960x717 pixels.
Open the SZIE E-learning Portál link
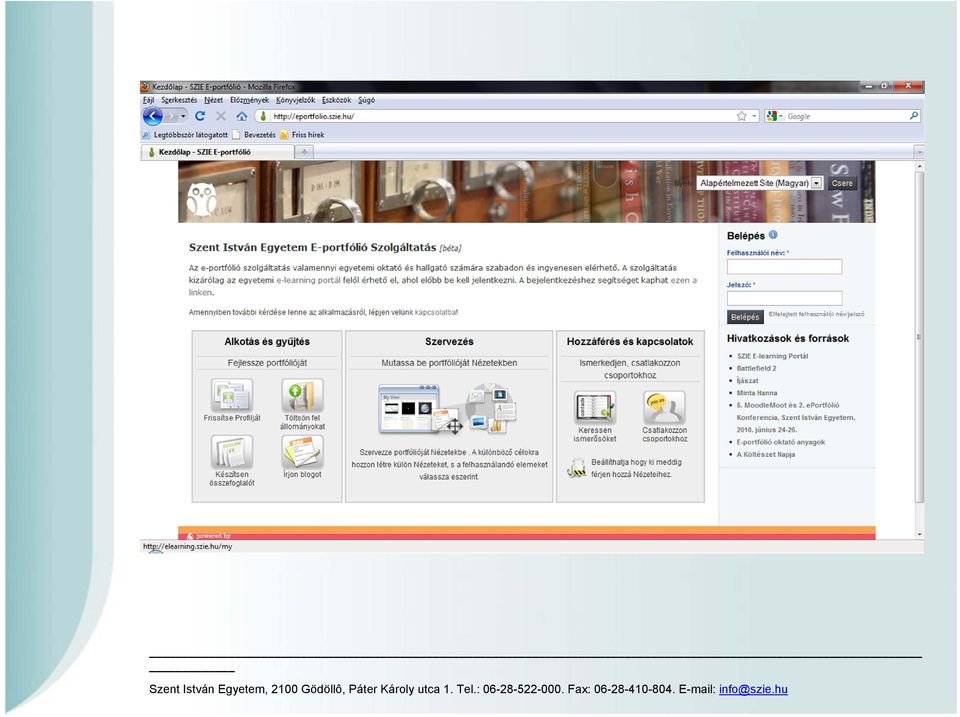[x=772, y=356]
